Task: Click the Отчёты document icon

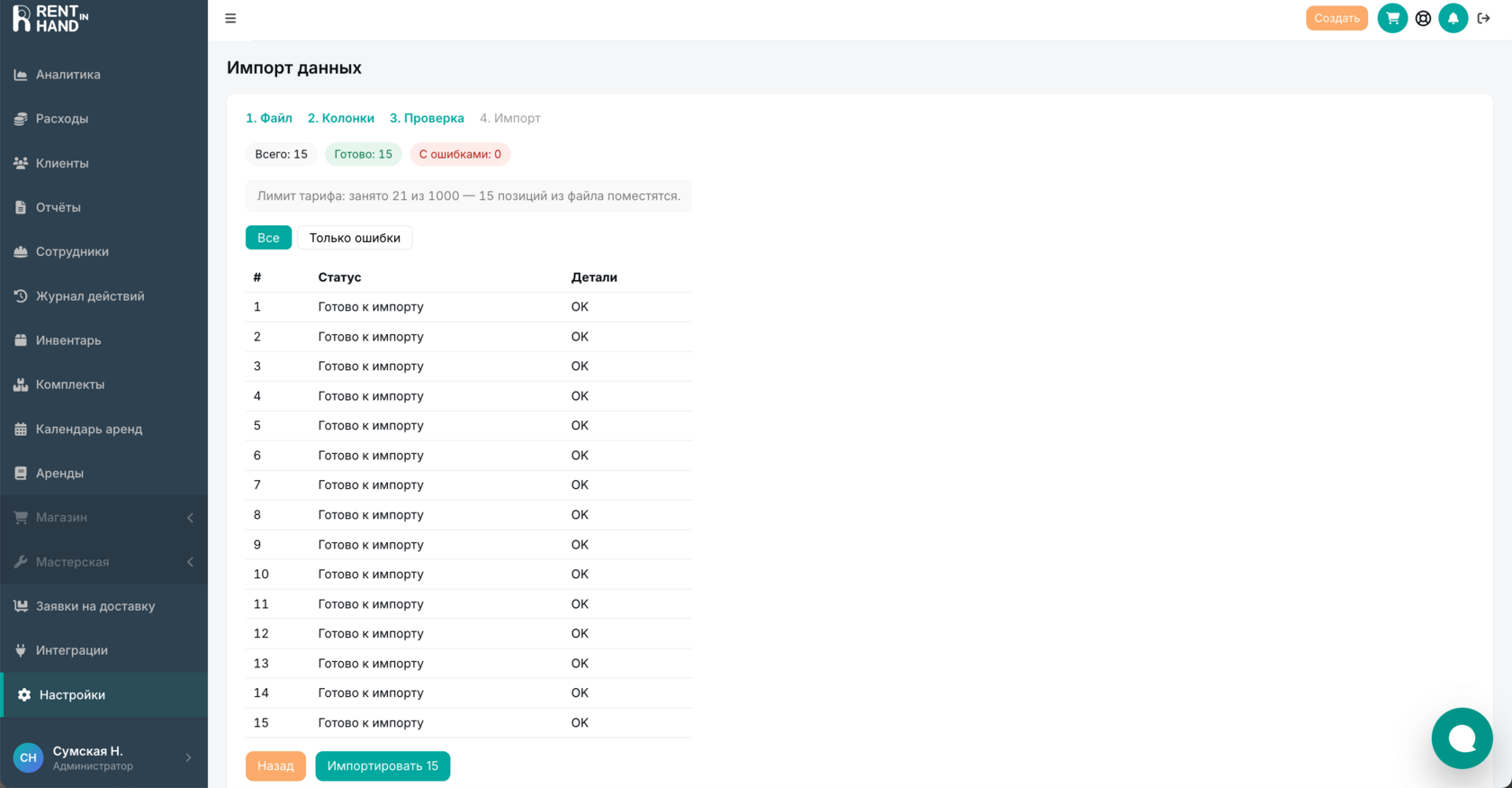Action: (x=21, y=207)
